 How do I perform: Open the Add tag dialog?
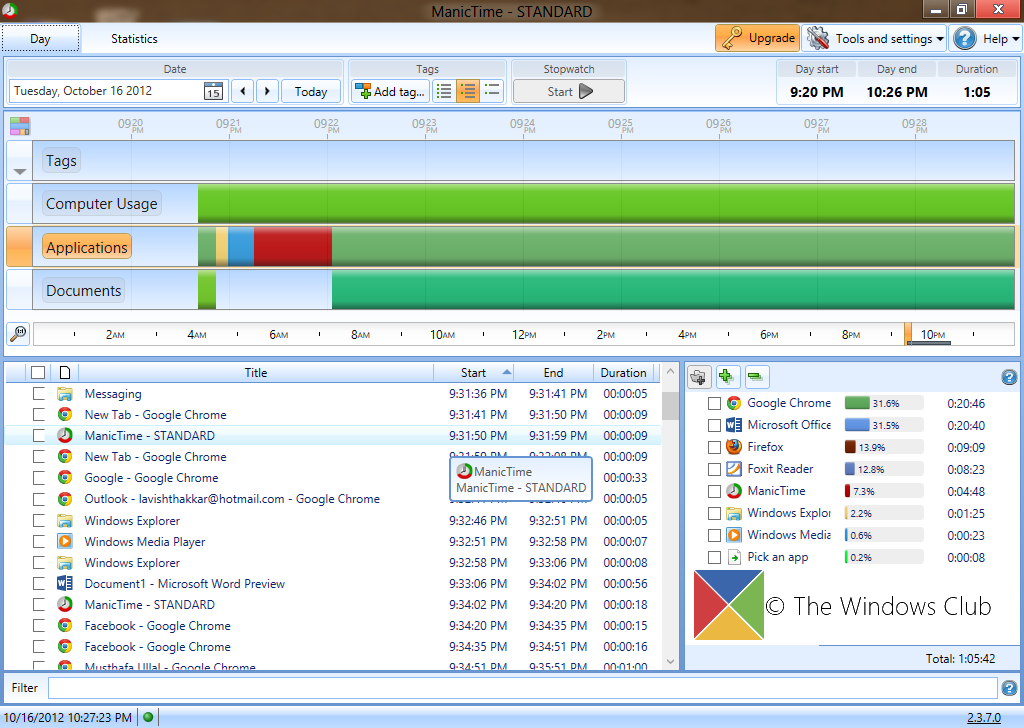tap(389, 91)
